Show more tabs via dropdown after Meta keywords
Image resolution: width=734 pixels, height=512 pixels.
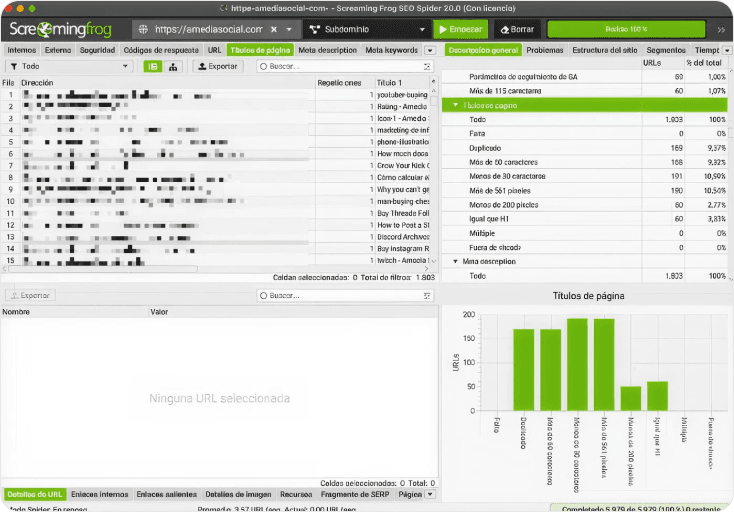(x=430, y=50)
